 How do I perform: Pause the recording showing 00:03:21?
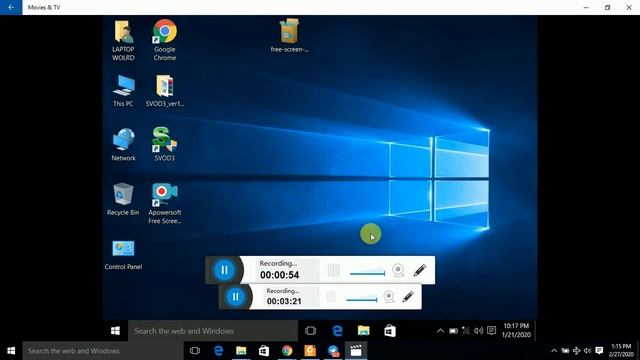236,297
